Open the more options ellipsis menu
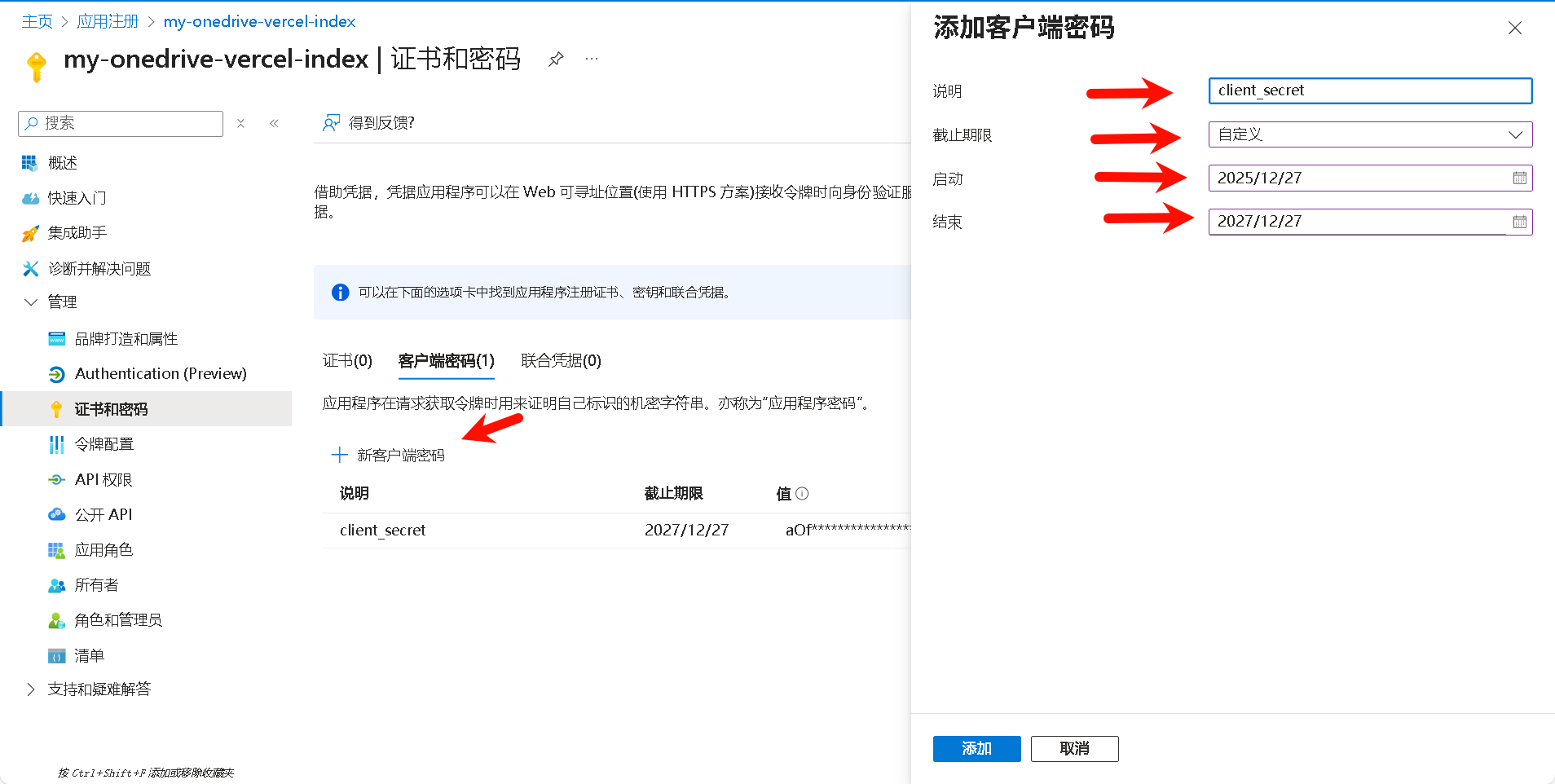1555x784 pixels. coord(592,59)
